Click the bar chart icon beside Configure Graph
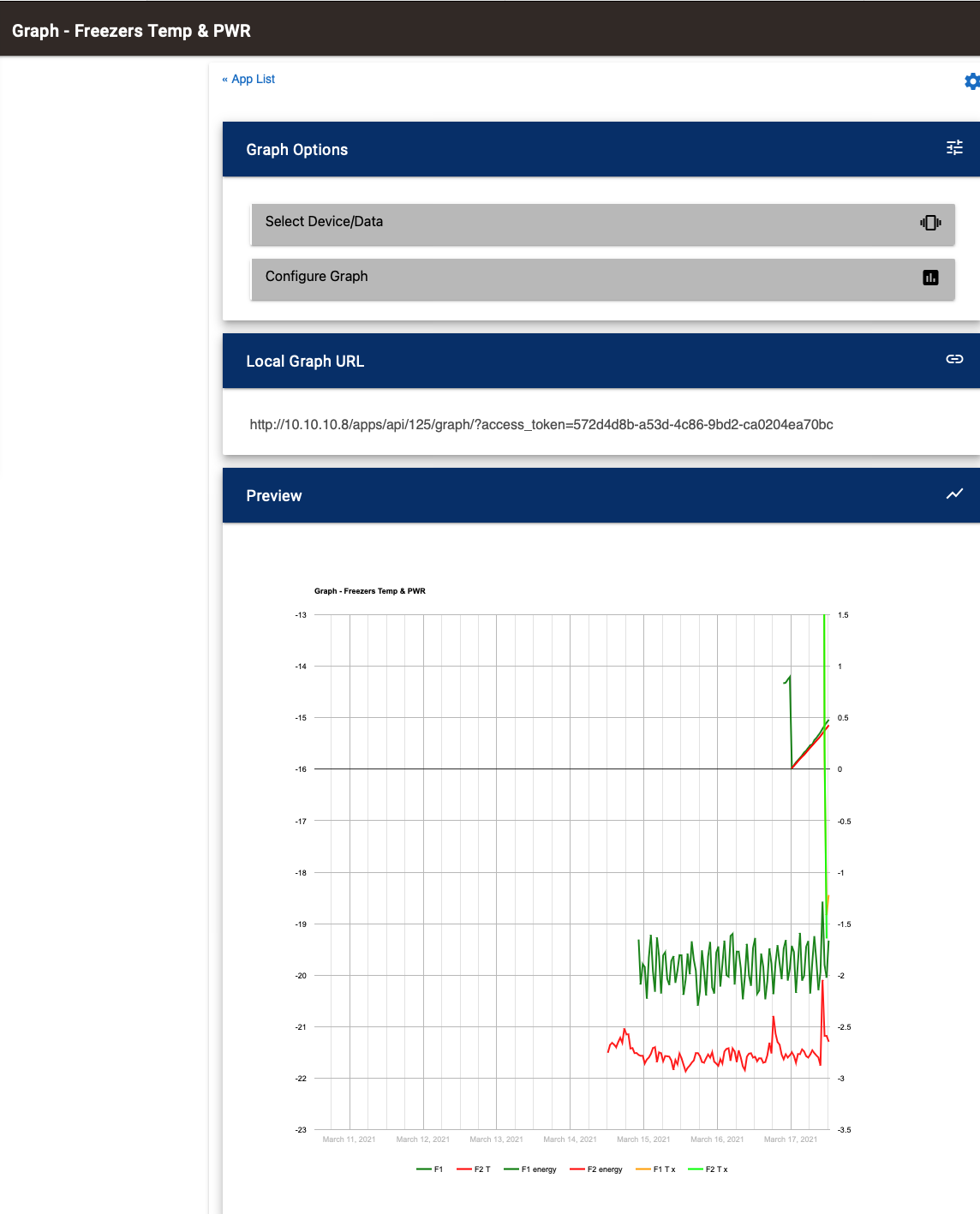The height and width of the screenshot is (1214, 980). (930, 278)
